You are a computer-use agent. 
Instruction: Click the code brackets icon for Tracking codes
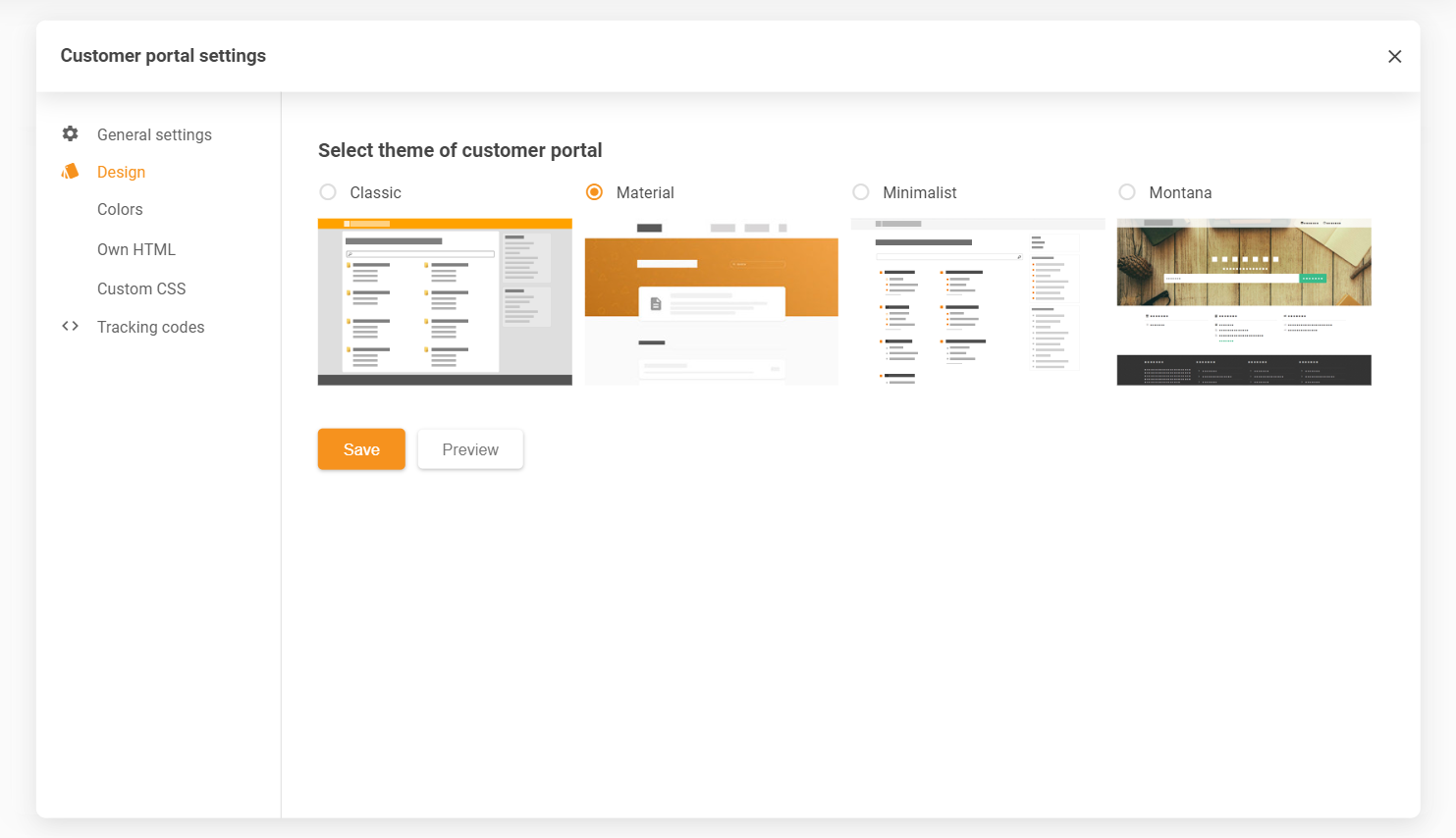click(70, 326)
